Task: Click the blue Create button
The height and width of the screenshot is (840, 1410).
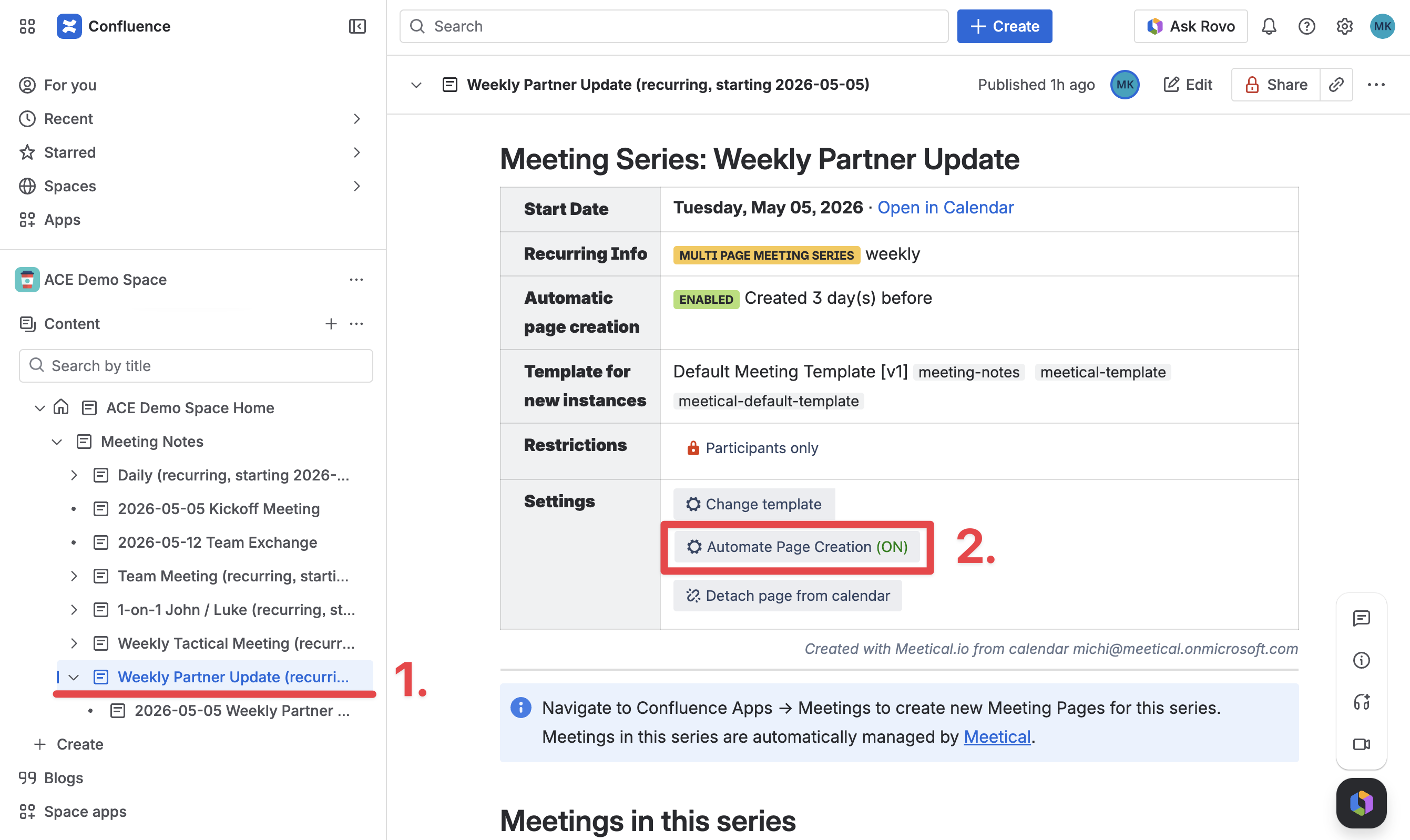Action: pyautogui.click(x=1004, y=26)
